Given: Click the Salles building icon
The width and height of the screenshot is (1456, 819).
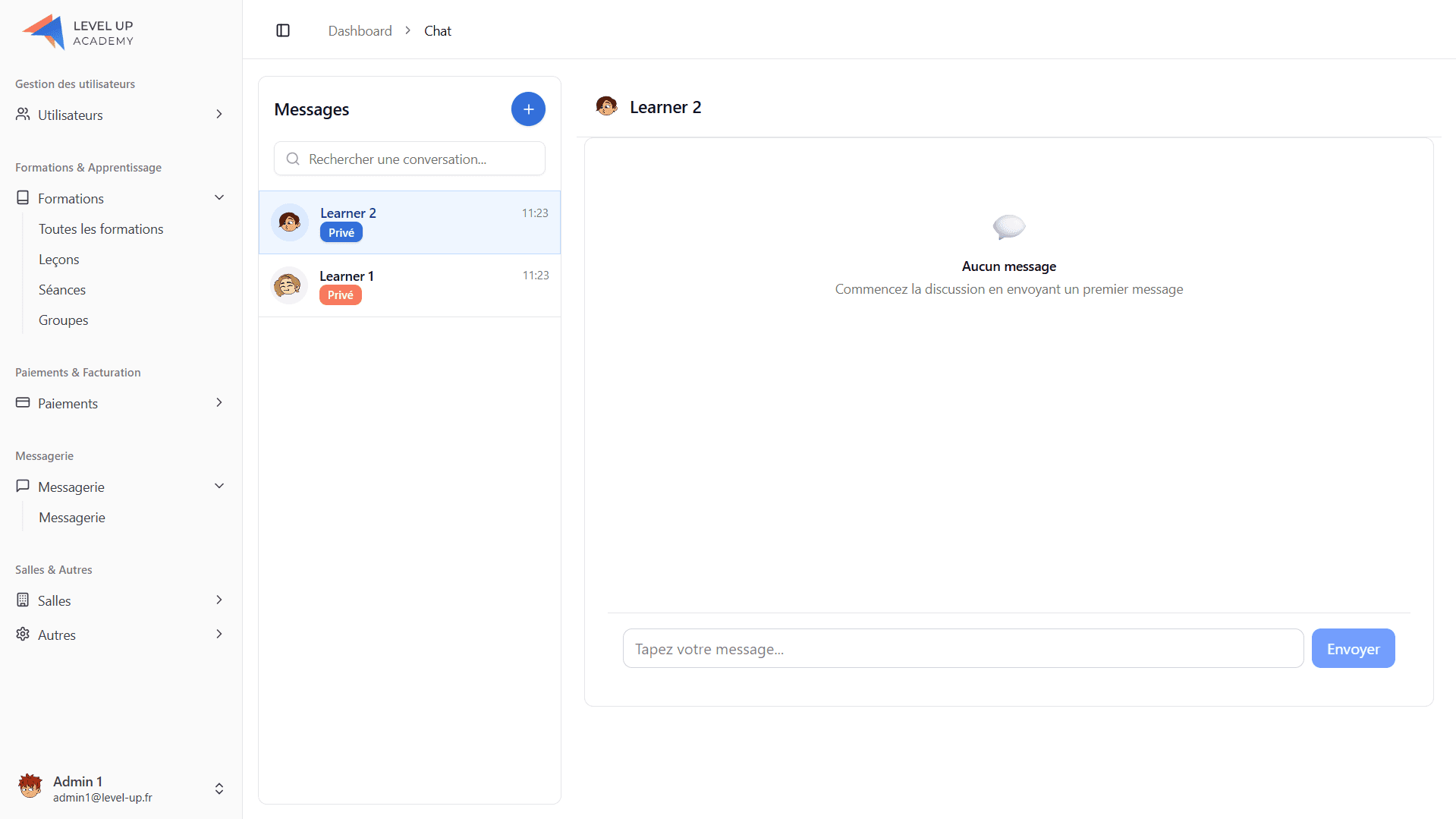Looking at the screenshot, I should point(23,600).
